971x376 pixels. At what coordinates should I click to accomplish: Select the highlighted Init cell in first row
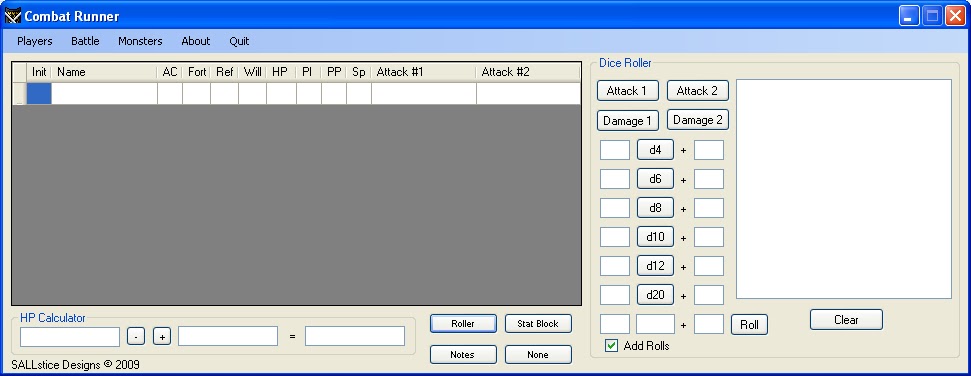(x=39, y=94)
